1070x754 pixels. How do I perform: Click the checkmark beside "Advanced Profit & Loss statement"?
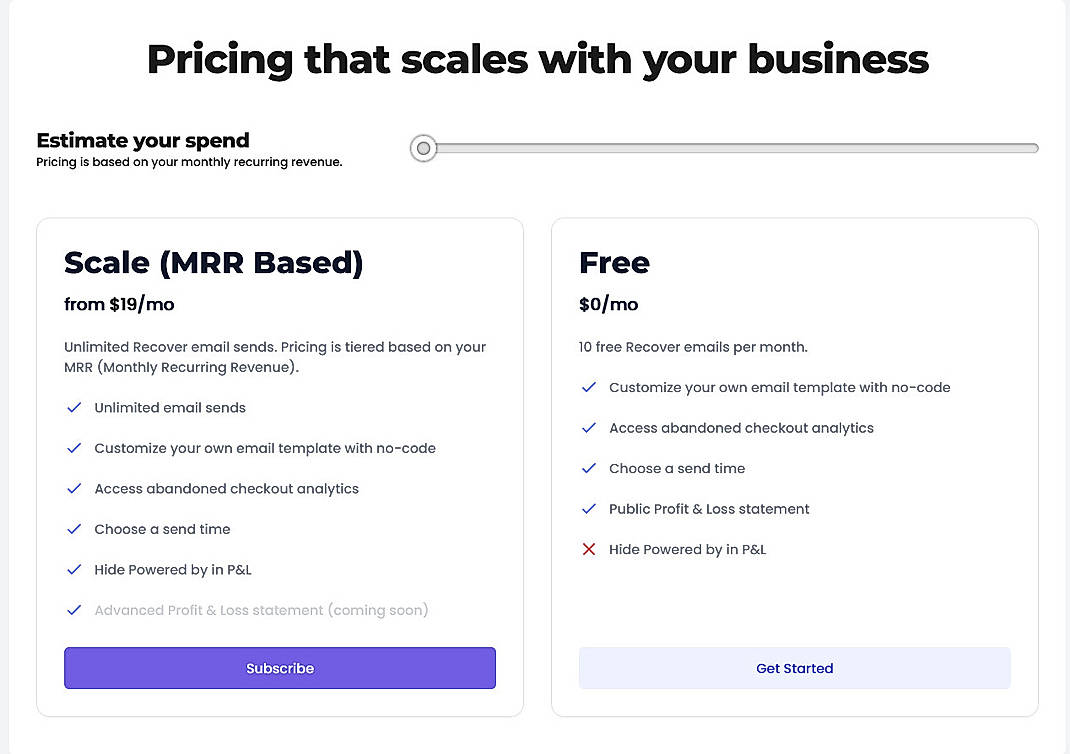pos(74,609)
